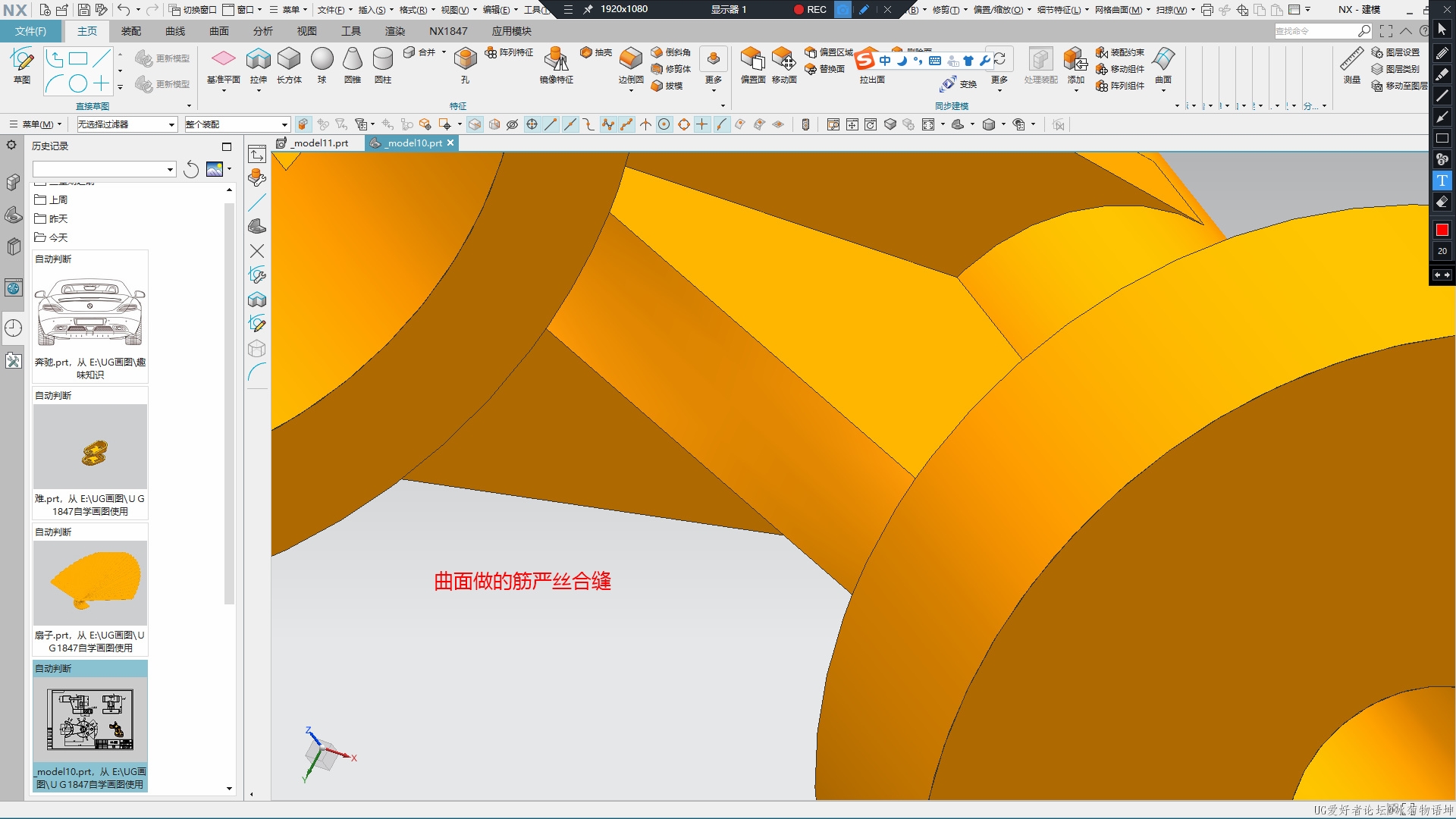The width and height of the screenshot is (1456, 819).
Task: Toggle snap to arc center option
Action: tap(664, 124)
